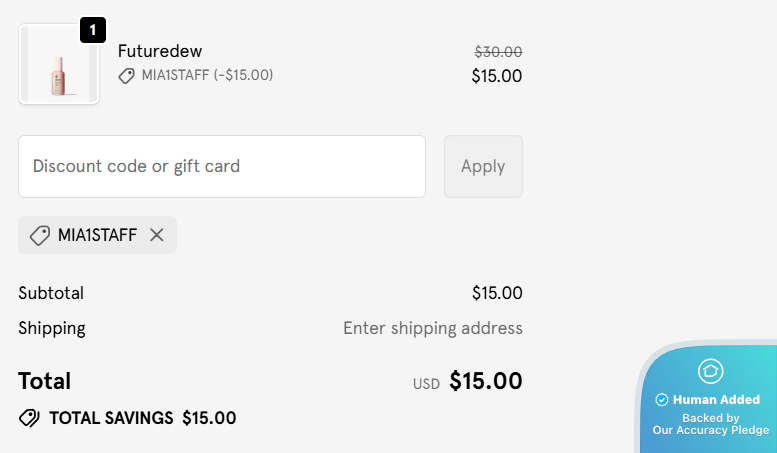Click the Human Added badge label
The image size is (777, 453).
click(x=716, y=400)
